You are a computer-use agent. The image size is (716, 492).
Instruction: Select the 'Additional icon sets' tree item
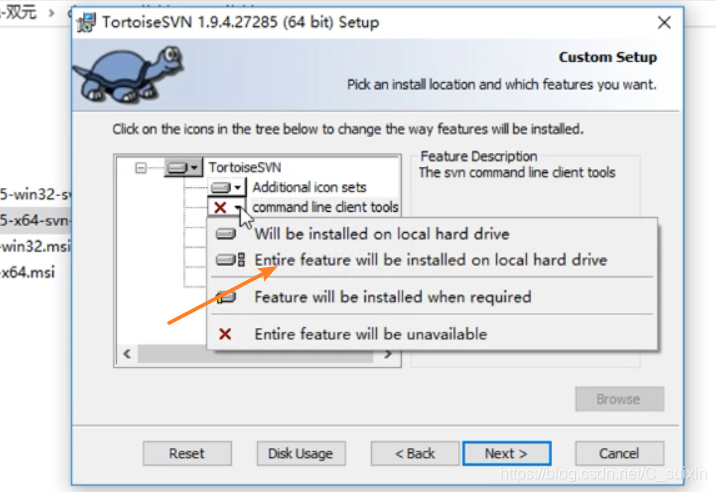309,187
